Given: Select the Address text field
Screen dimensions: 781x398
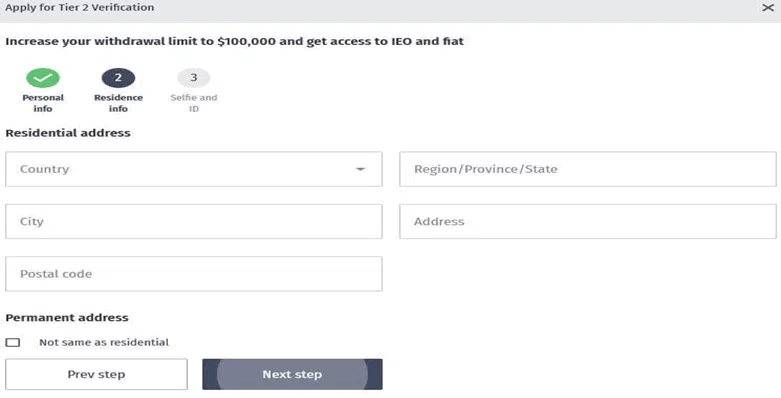Looking at the screenshot, I should click(x=588, y=221).
